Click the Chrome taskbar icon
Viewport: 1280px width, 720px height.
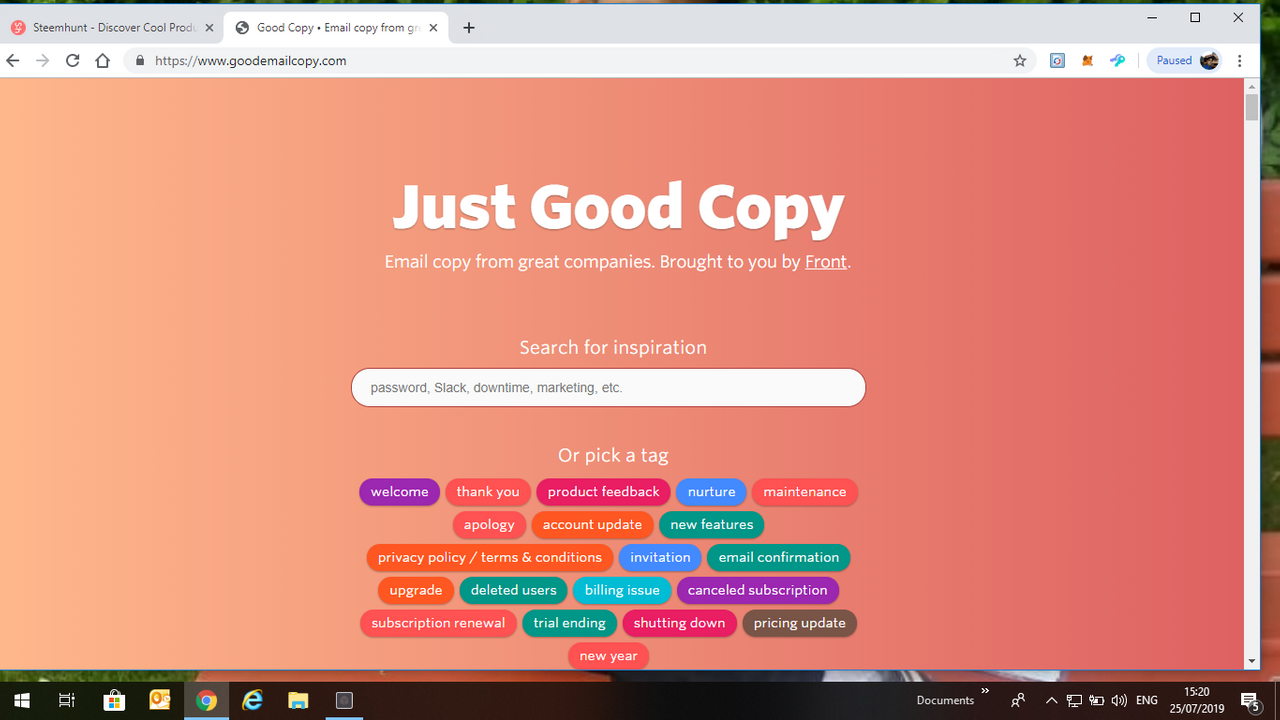tap(206, 700)
